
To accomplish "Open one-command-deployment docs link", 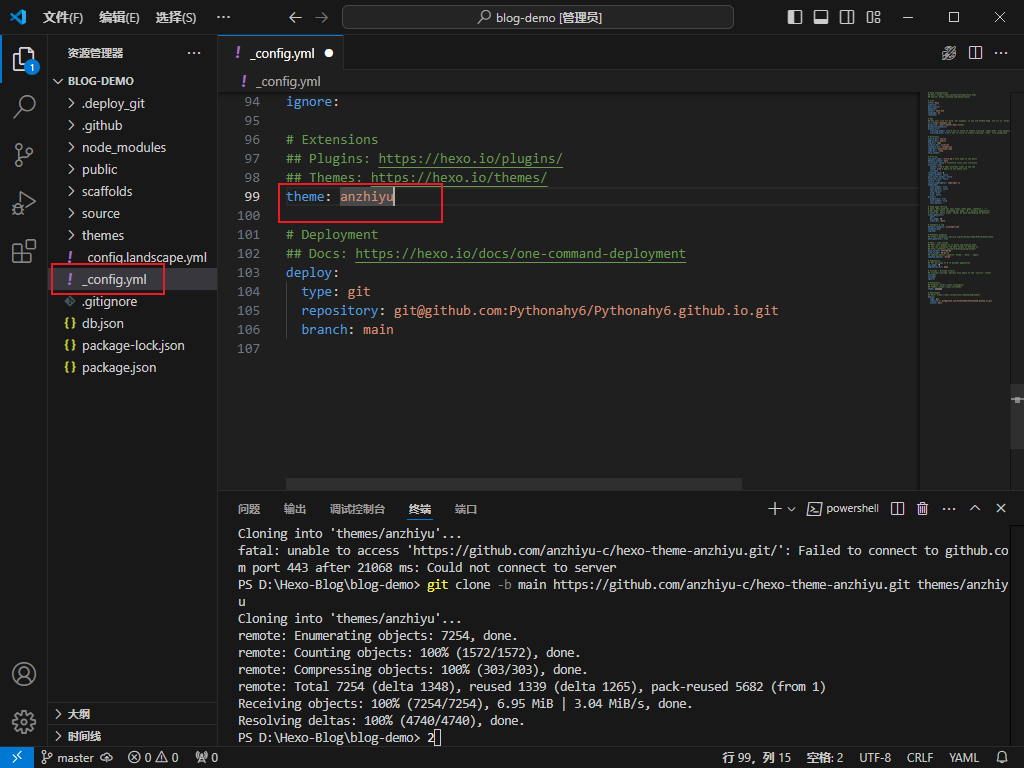I will pos(520,253).
